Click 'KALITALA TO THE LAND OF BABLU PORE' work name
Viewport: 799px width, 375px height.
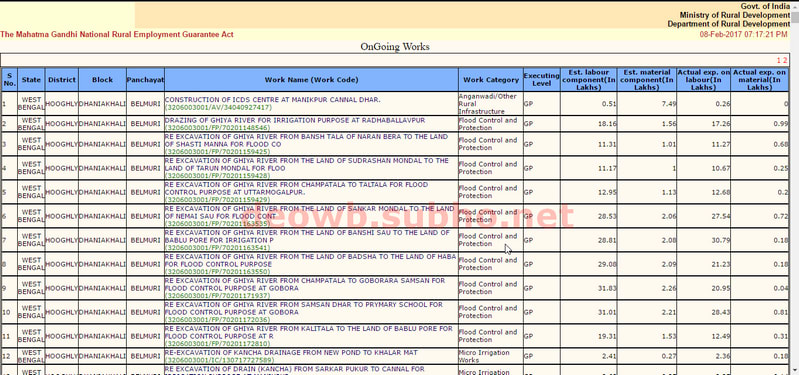(309, 332)
